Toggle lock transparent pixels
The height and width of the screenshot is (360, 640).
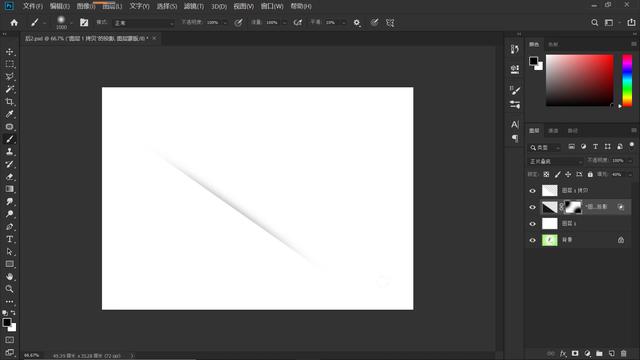coord(546,174)
